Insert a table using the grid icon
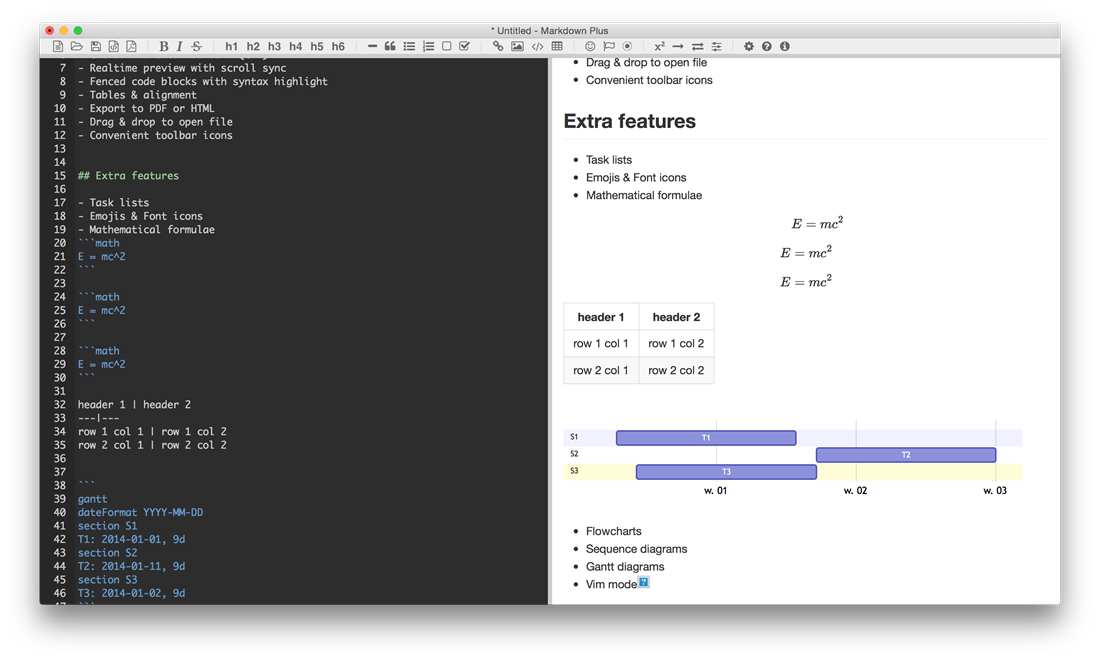The height and width of the screenshot is (661, 1100). tap(557, 47)
